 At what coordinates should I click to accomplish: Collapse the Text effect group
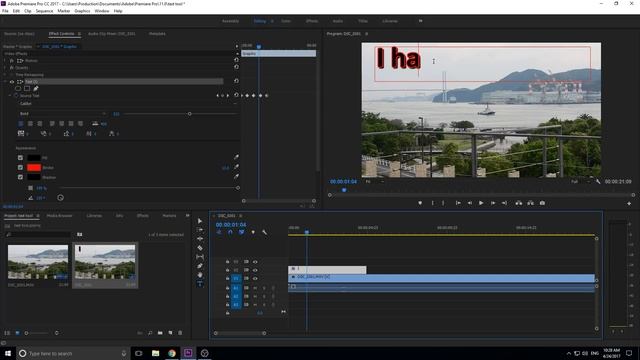click(x=5, y=82)
